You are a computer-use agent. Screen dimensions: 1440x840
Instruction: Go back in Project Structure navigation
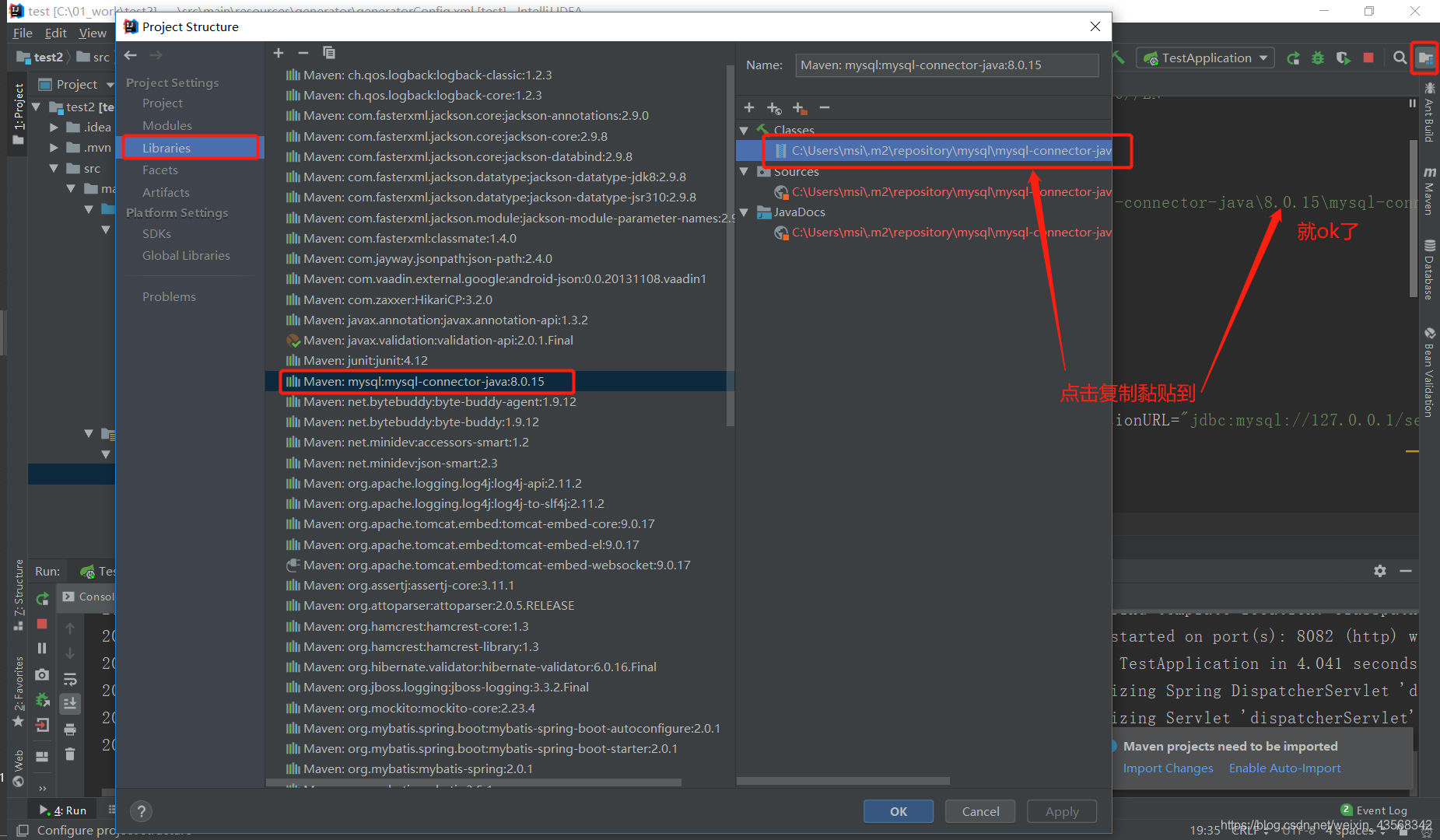coord(131,55)
